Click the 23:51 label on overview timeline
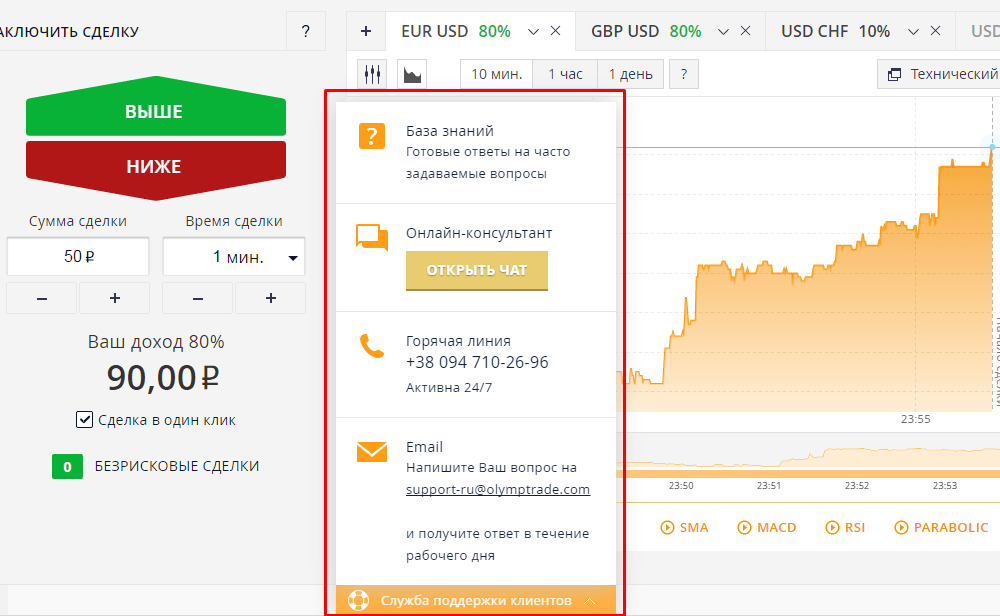Image resolution: width=1000 pixels, height=616 pixels. 768,485
